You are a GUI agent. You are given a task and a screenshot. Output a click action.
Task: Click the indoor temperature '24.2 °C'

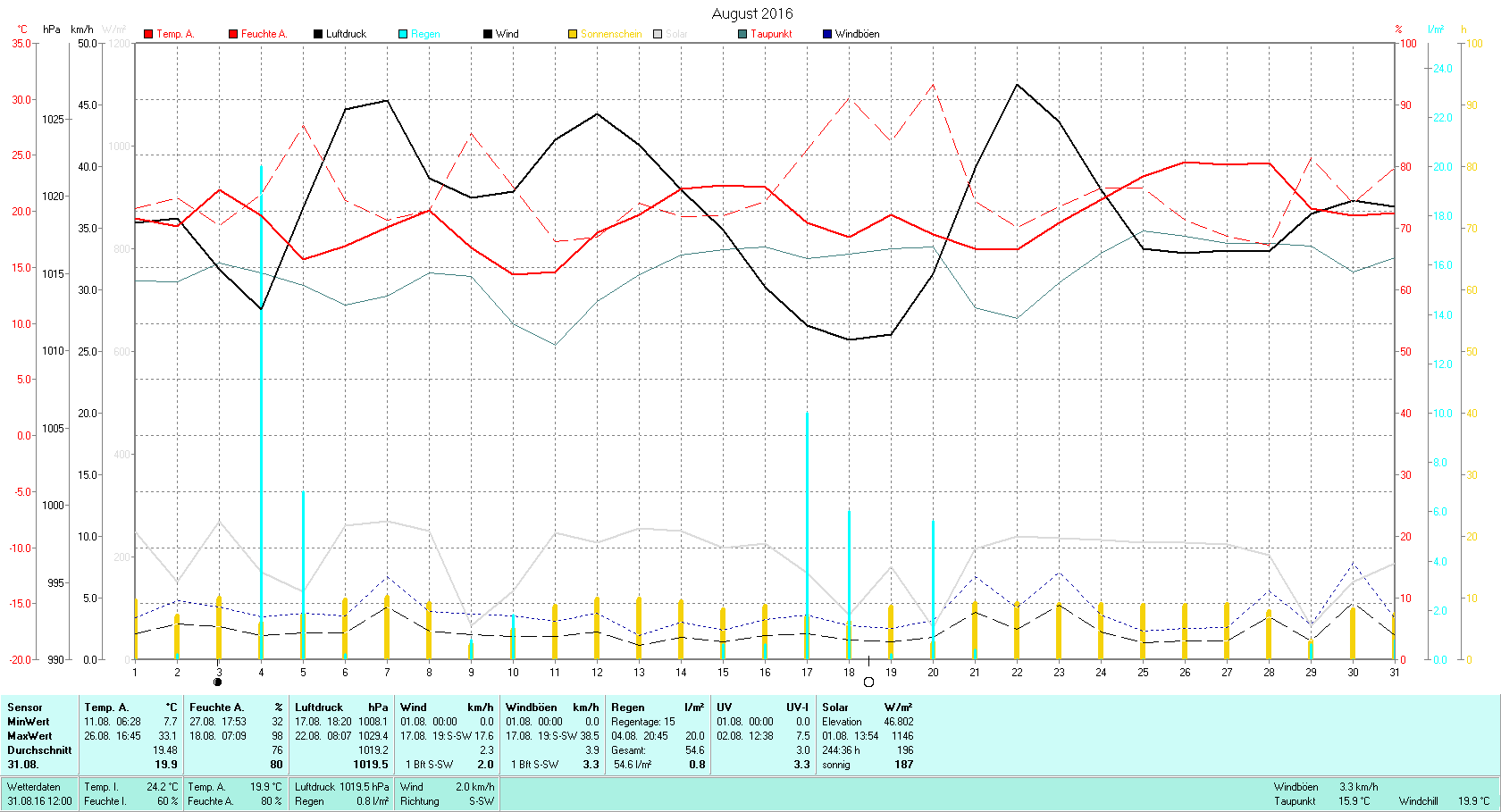click(162, 787)
